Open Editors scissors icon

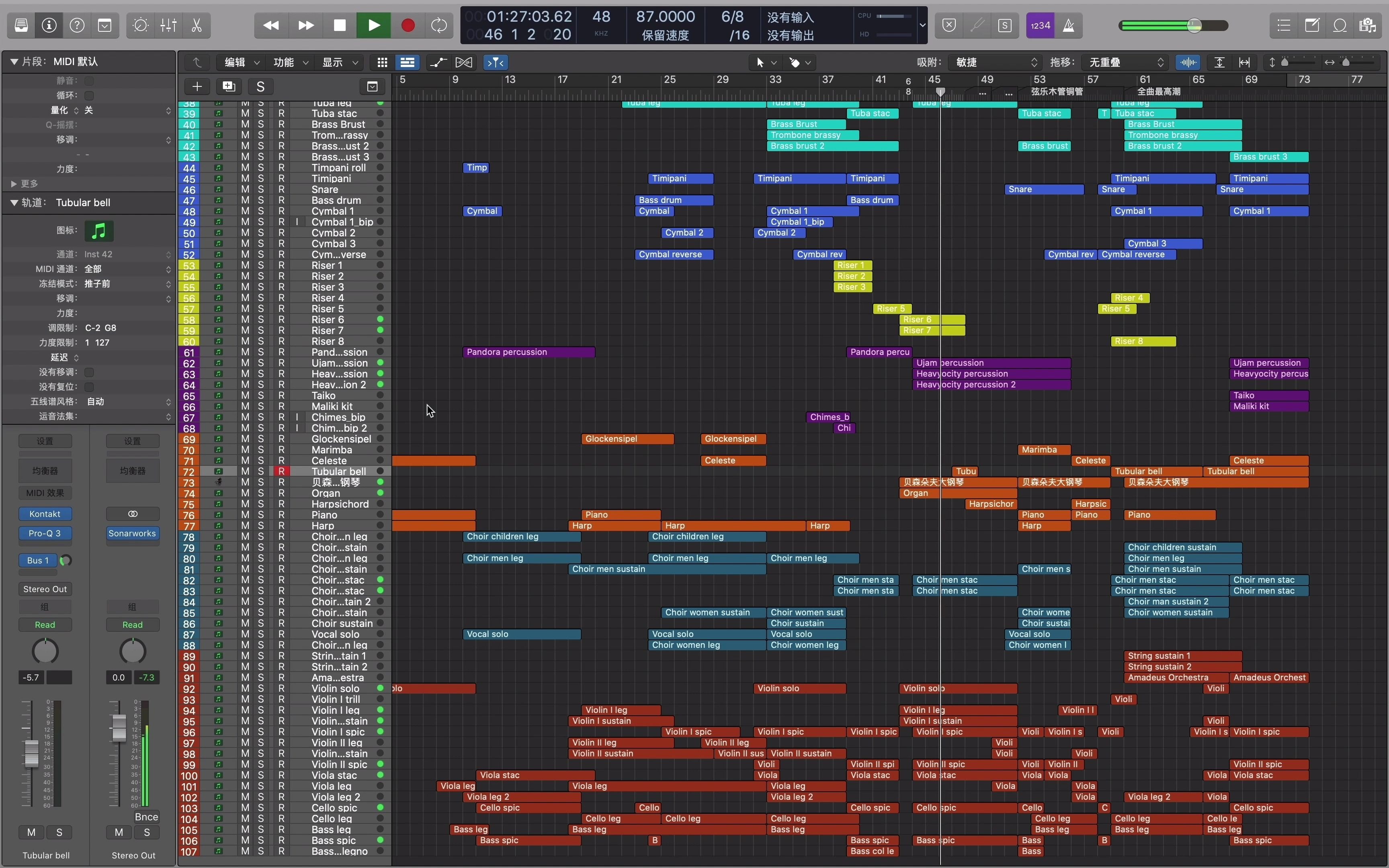click(196, 25)
